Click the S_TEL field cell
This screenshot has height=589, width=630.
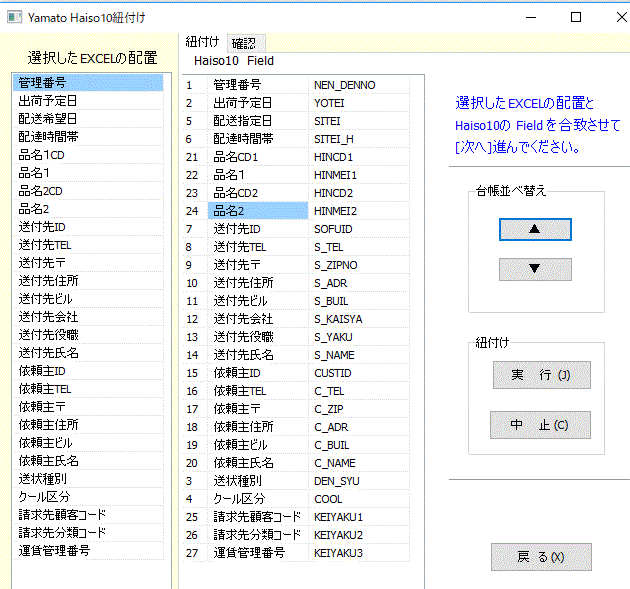[x=359, y=247]
